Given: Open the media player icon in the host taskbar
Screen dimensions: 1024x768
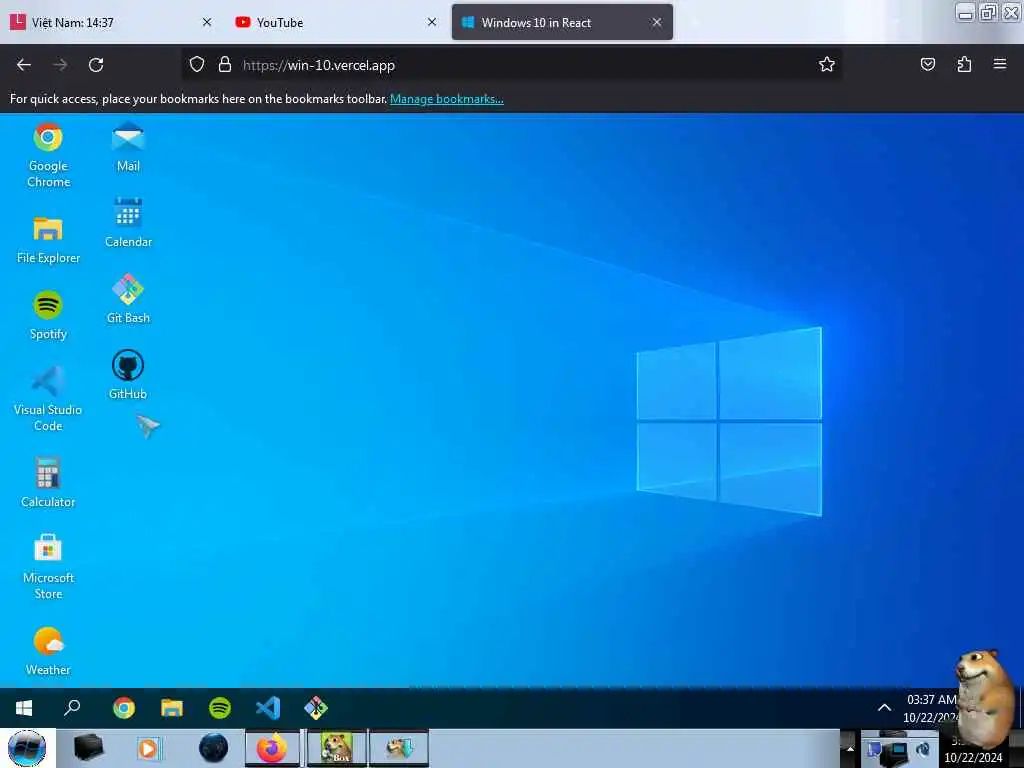Looking at the screenshot, I should [x=148, y=748].
